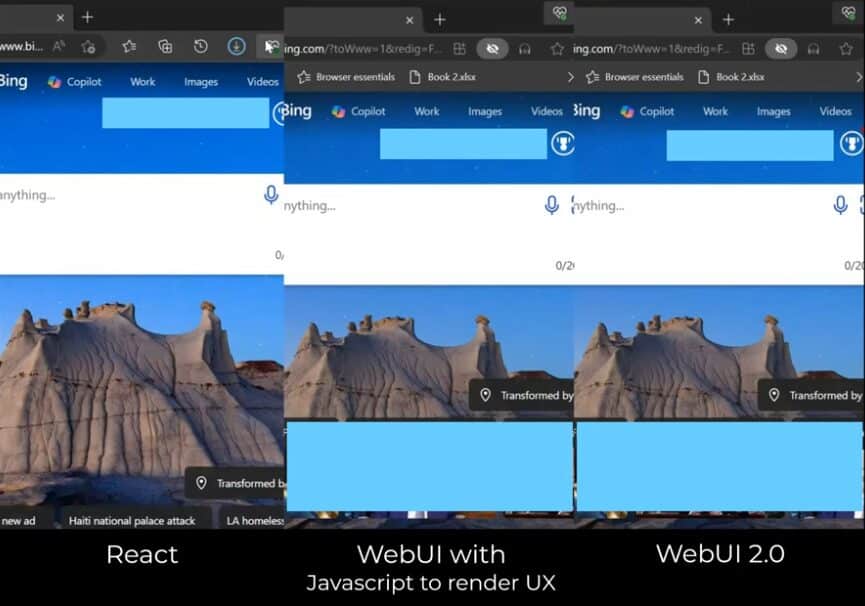Click the microphone icon in WebUI 2.0 search box
Viewport: 865px width, 606px height.
(840, 205)
